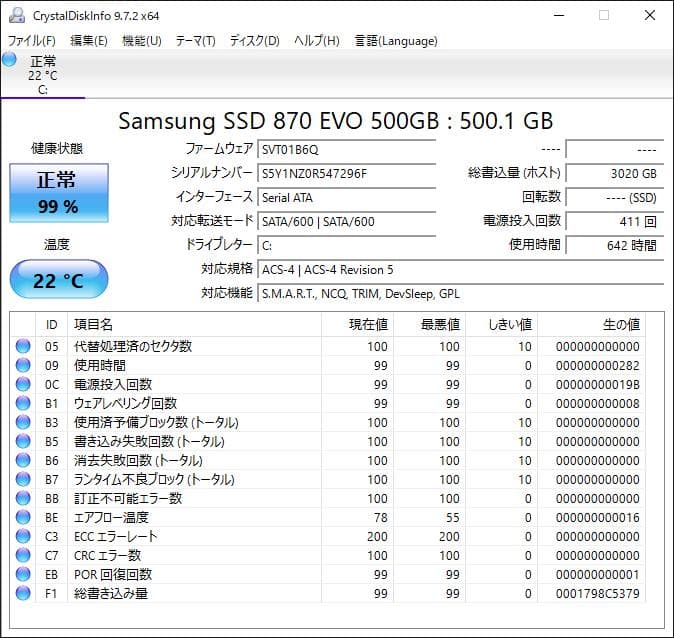Click the 生の値 column header

(x=591, y=325)
